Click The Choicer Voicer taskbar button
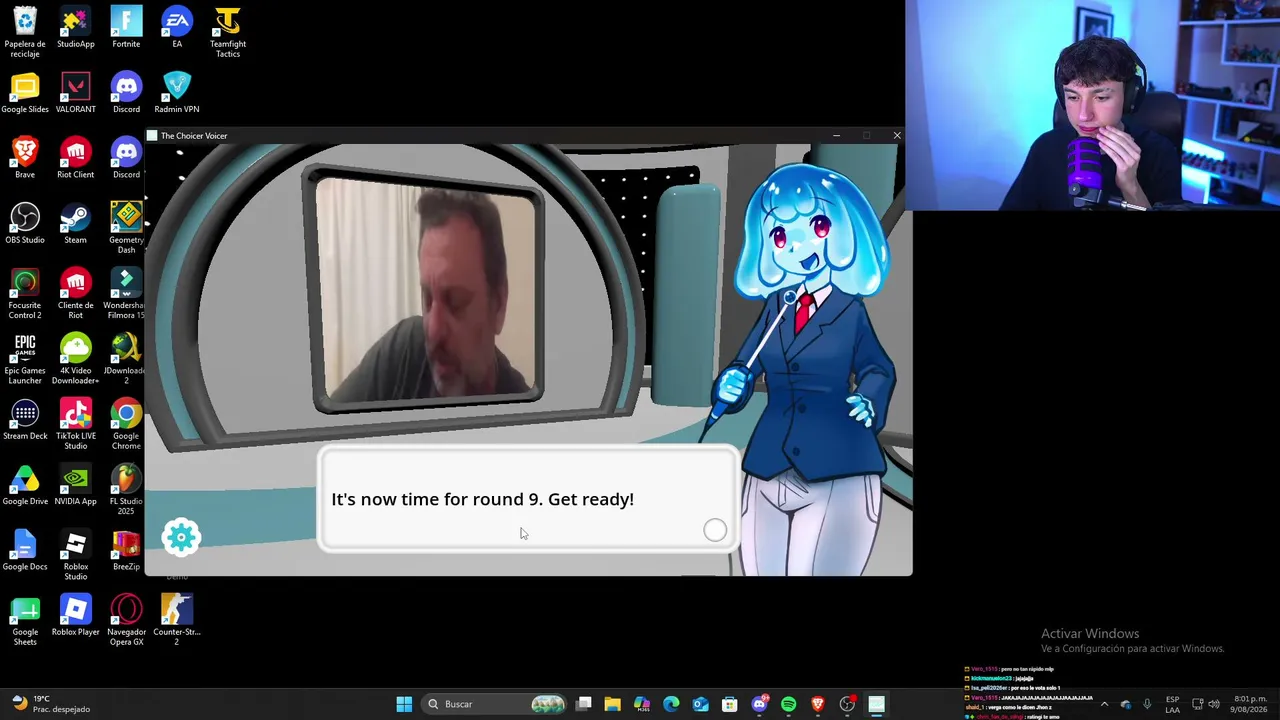This screenshot has height=720, width=1280. [x=876, y=704]
